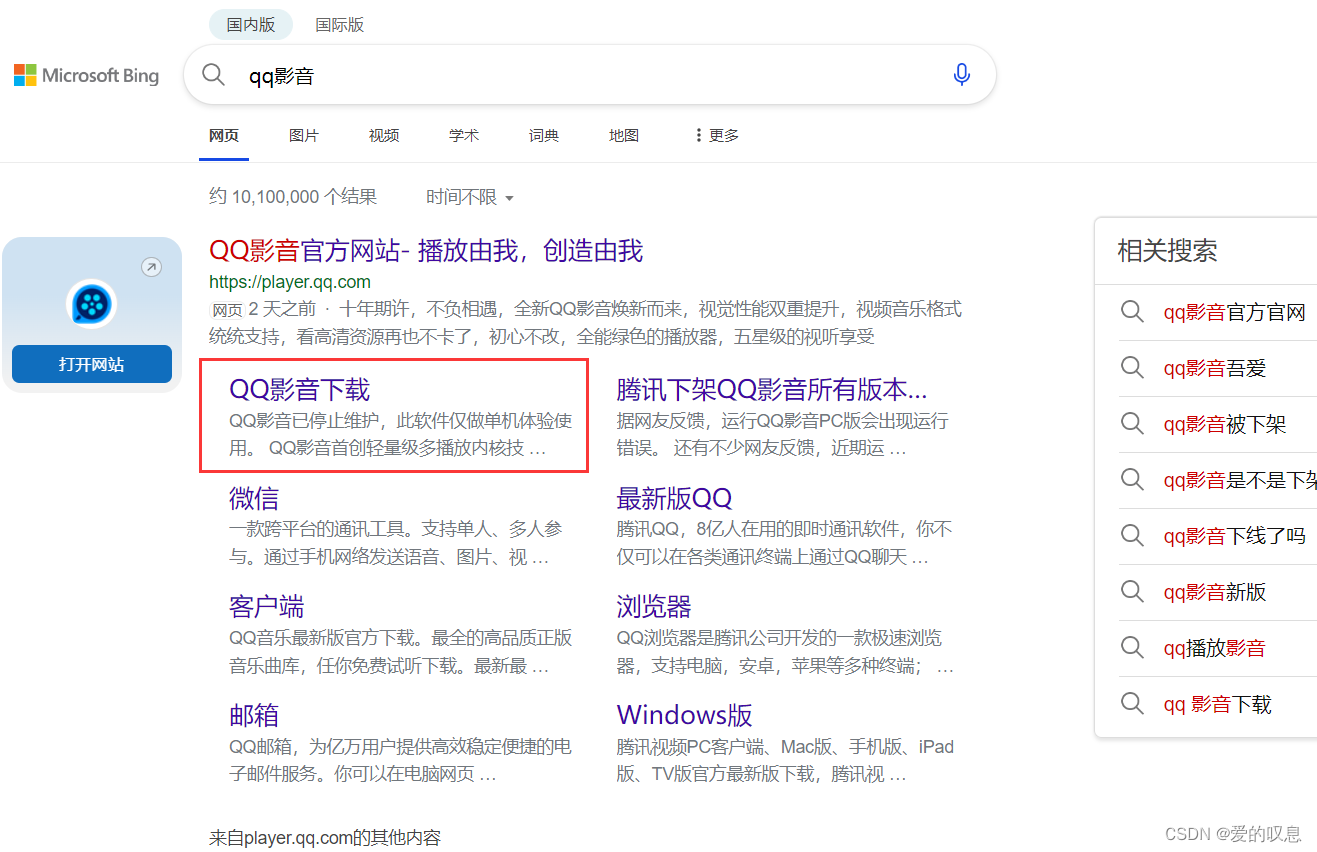Select related search qq影音官方官网
1317x852 pixels.
point(1235,312)
